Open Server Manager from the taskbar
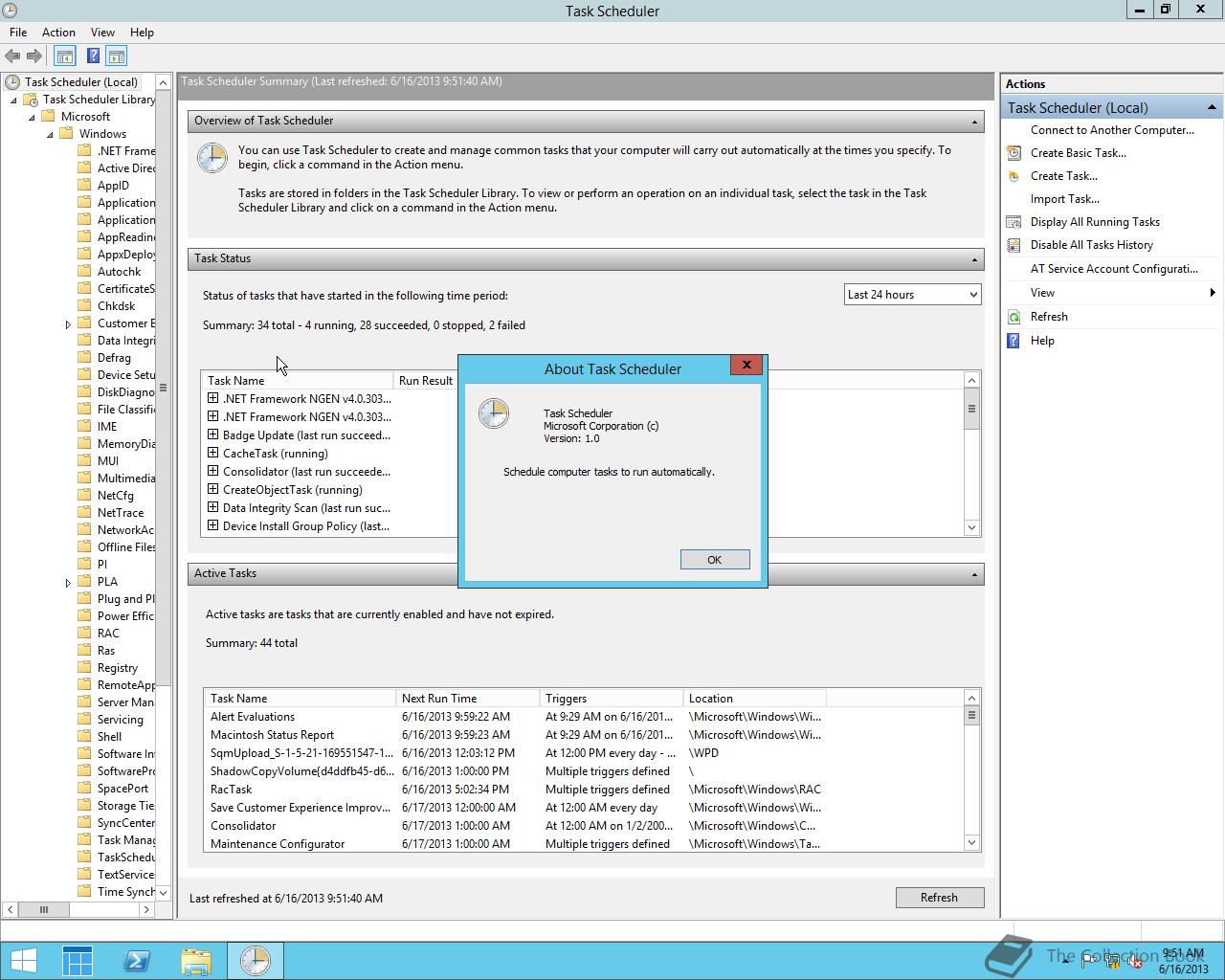The height and width of the screenshot is (980, 1225). click(78, 961)
